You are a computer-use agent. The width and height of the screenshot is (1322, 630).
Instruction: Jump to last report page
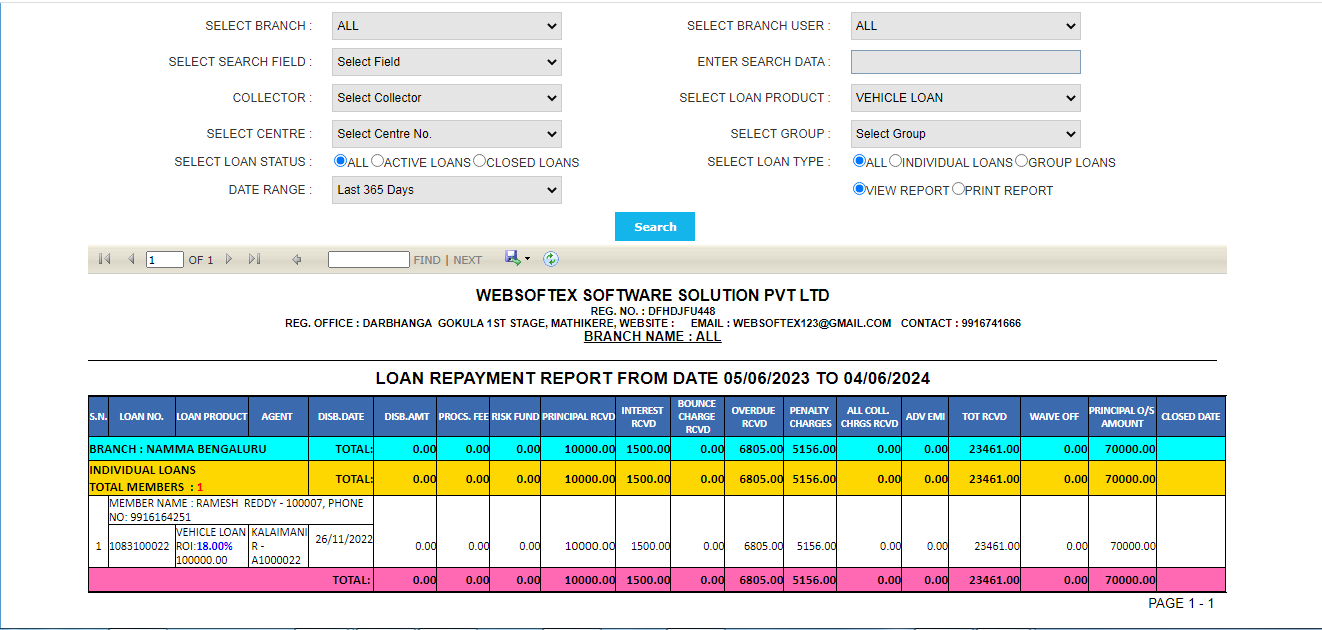[x=254, y=259]
